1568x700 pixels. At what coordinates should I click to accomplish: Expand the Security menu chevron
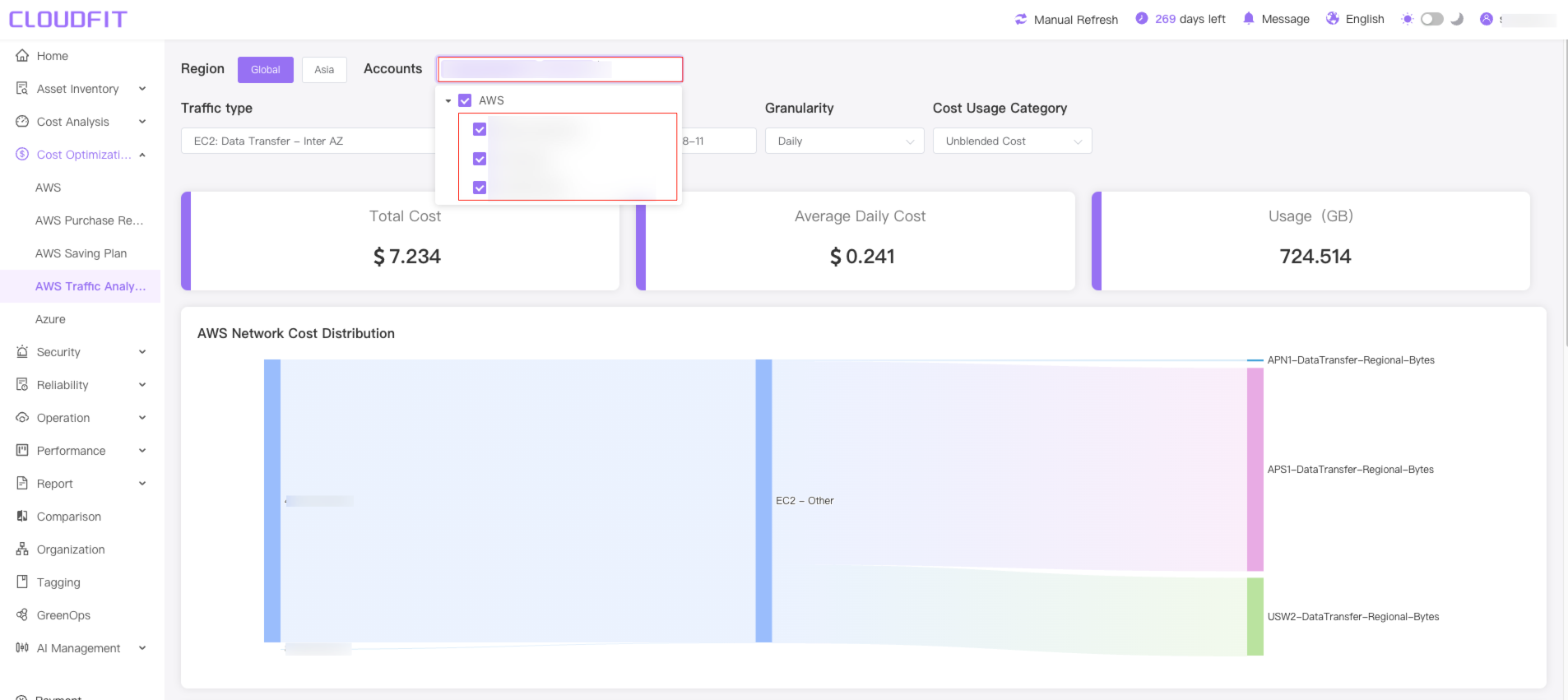point(142,352)
